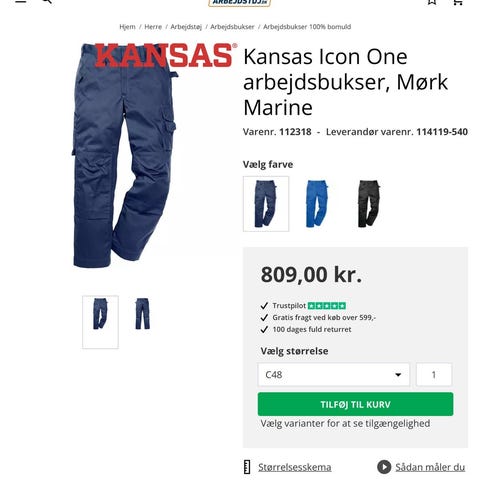
Task: Add to cart with Tilføj til kurv
Action: (x=355, y=404)
